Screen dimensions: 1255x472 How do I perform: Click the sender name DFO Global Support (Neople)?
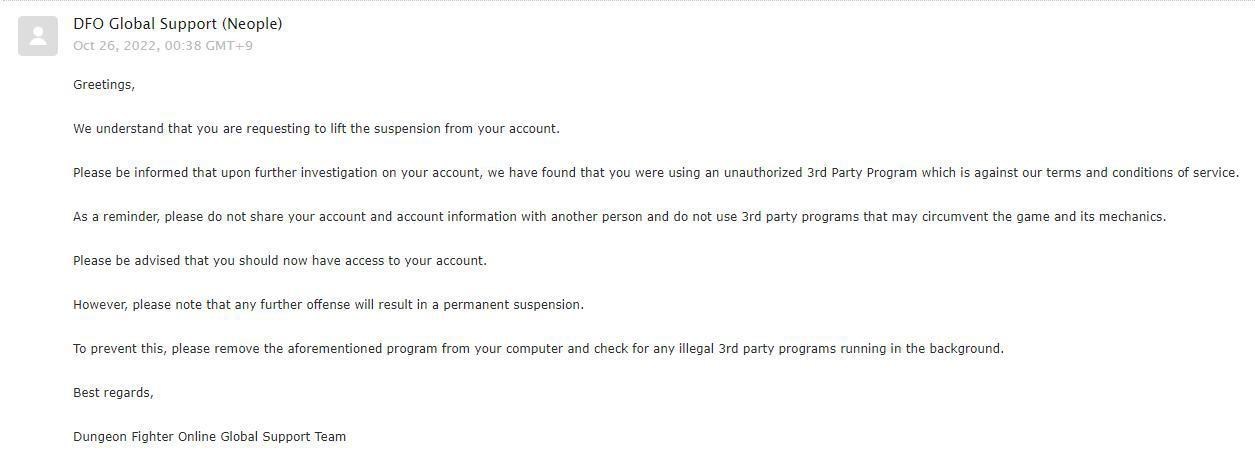pyautogui.click(x=177, y=24)
